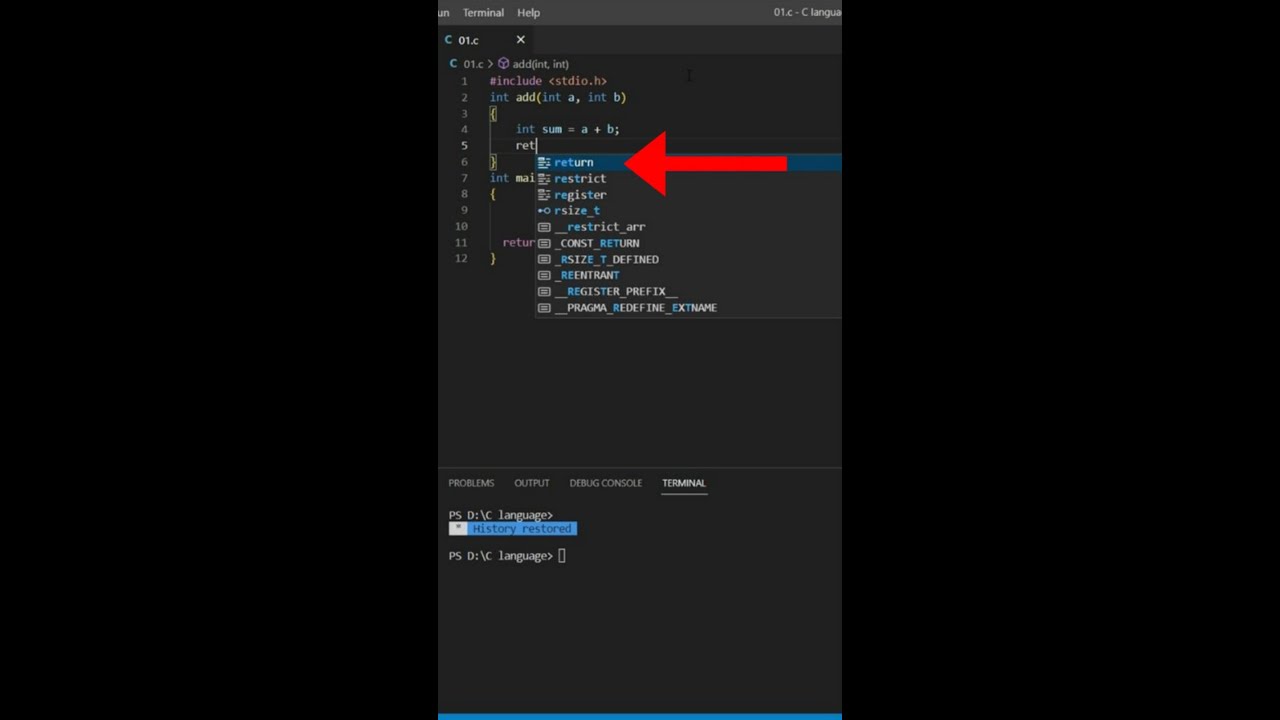Click the type icon beside 'rsize_t'
Screen dimensions: 1280x720
544,211
